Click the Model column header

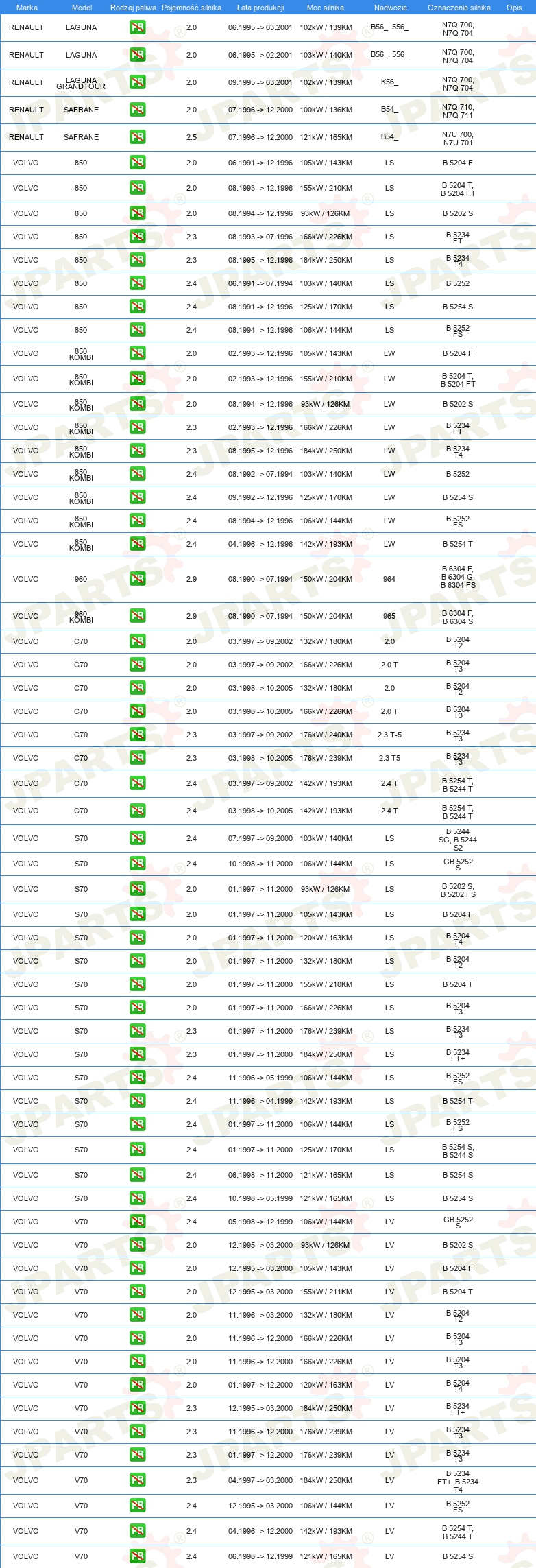[82, 8]
